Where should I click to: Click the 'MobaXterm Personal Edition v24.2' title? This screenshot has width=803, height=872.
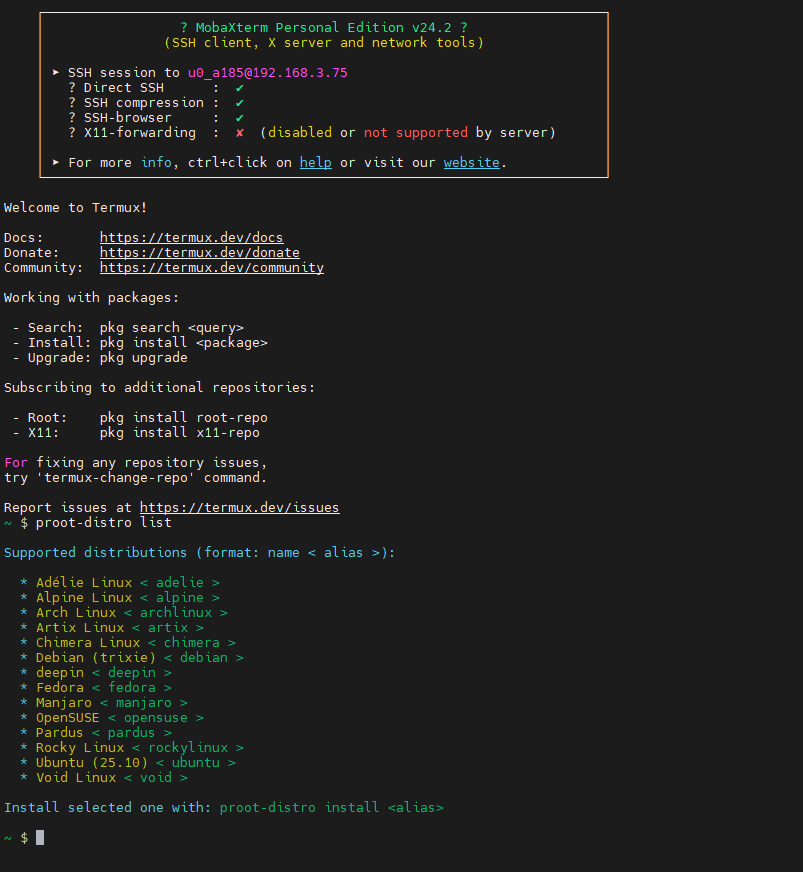pyautogui.click(x=323, y=28)
